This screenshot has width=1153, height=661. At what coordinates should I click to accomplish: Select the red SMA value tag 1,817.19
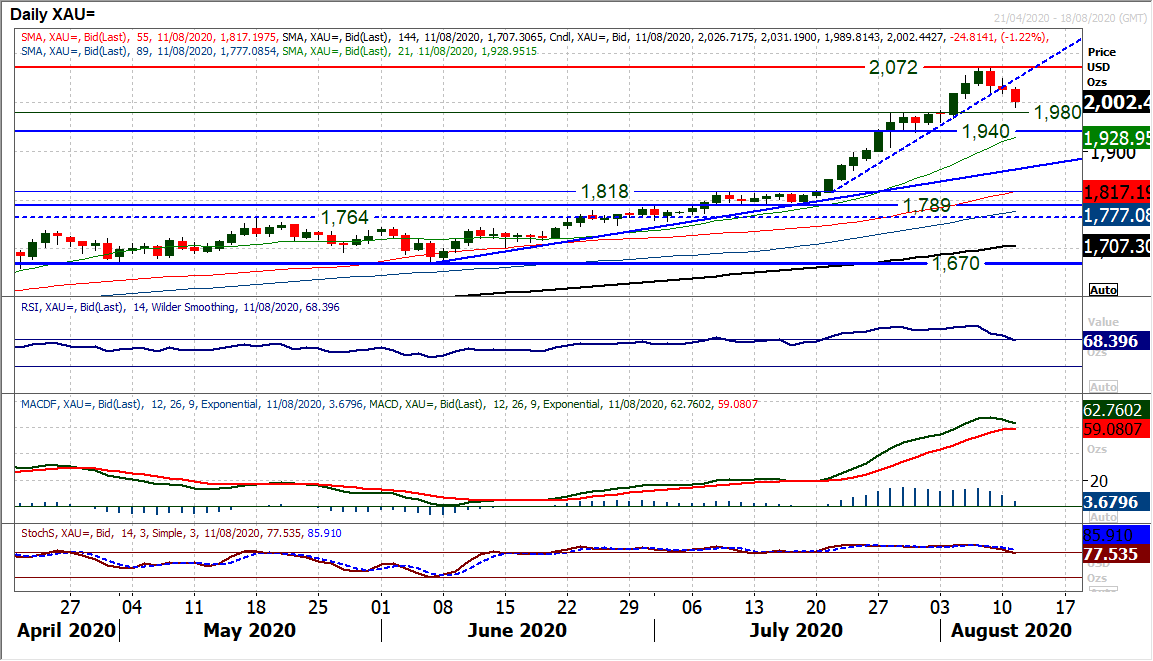coord(1117,191)
